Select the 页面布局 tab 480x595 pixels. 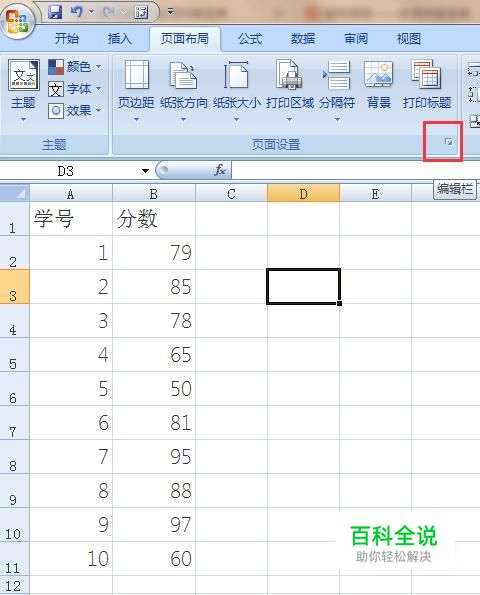(185, 39)
